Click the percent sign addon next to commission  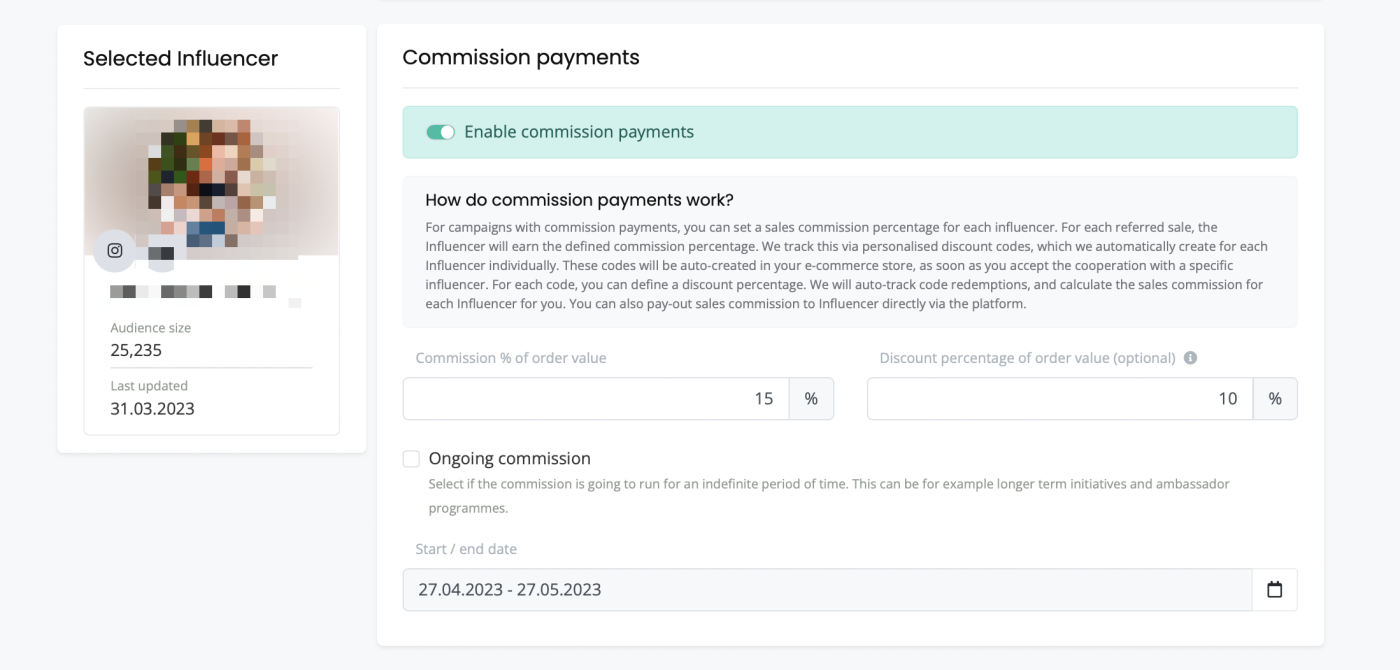coord(811,399)
